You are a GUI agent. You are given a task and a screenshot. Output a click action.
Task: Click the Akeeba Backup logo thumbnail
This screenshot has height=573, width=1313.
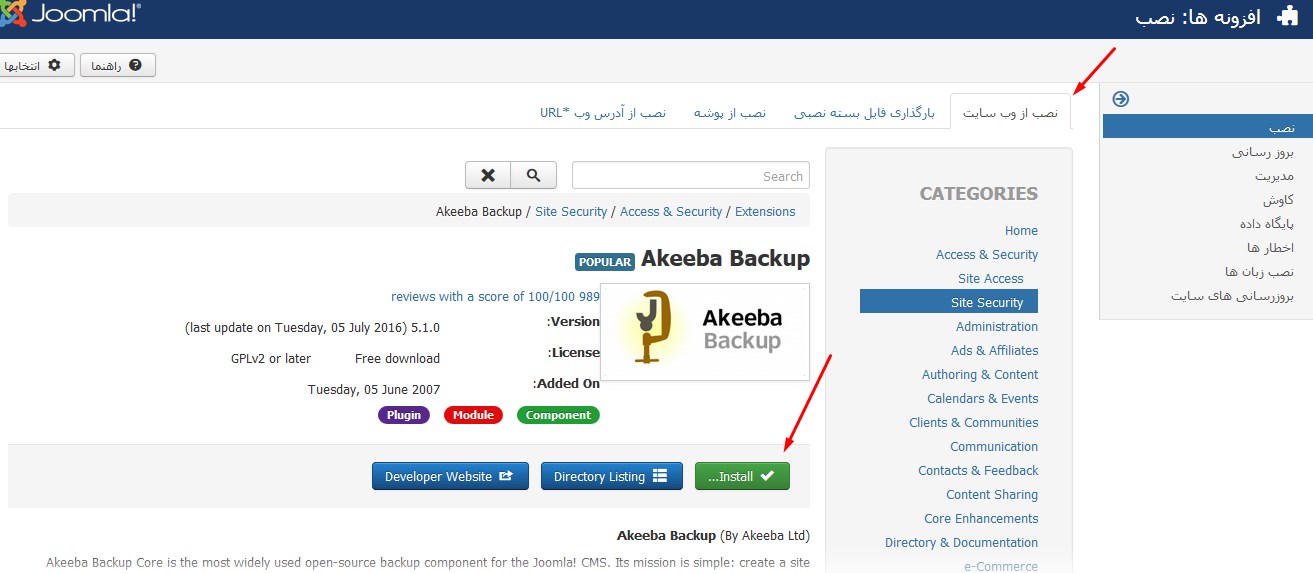click(704, 331)
